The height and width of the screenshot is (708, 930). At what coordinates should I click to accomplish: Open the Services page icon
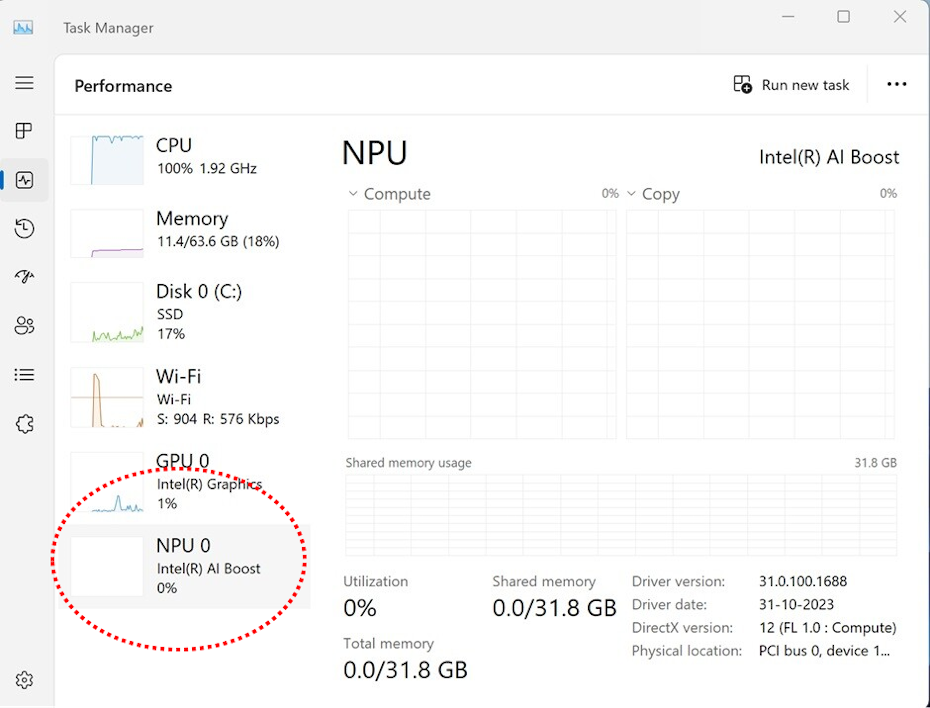coord(24,424)
